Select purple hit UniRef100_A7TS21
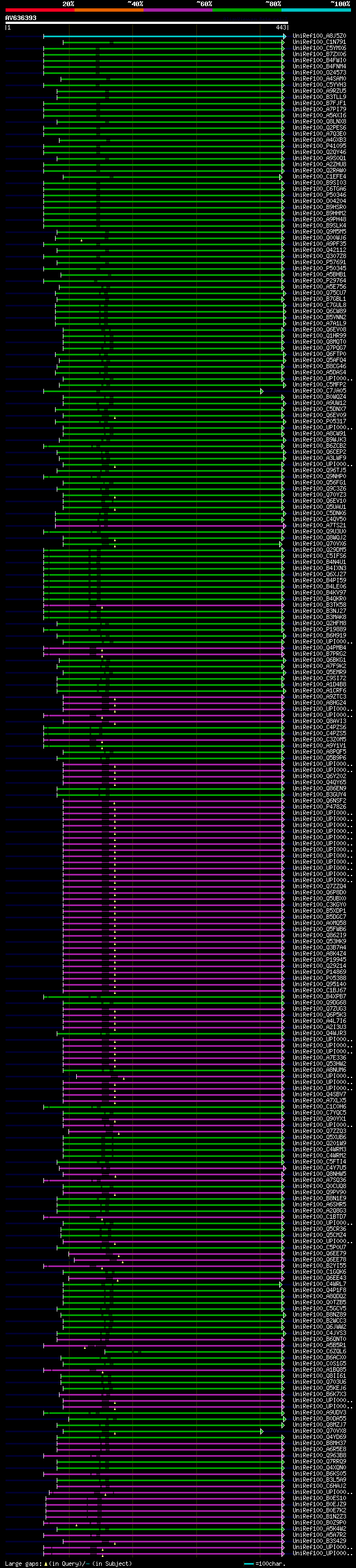356x1568 pixels. coord(319,525)
